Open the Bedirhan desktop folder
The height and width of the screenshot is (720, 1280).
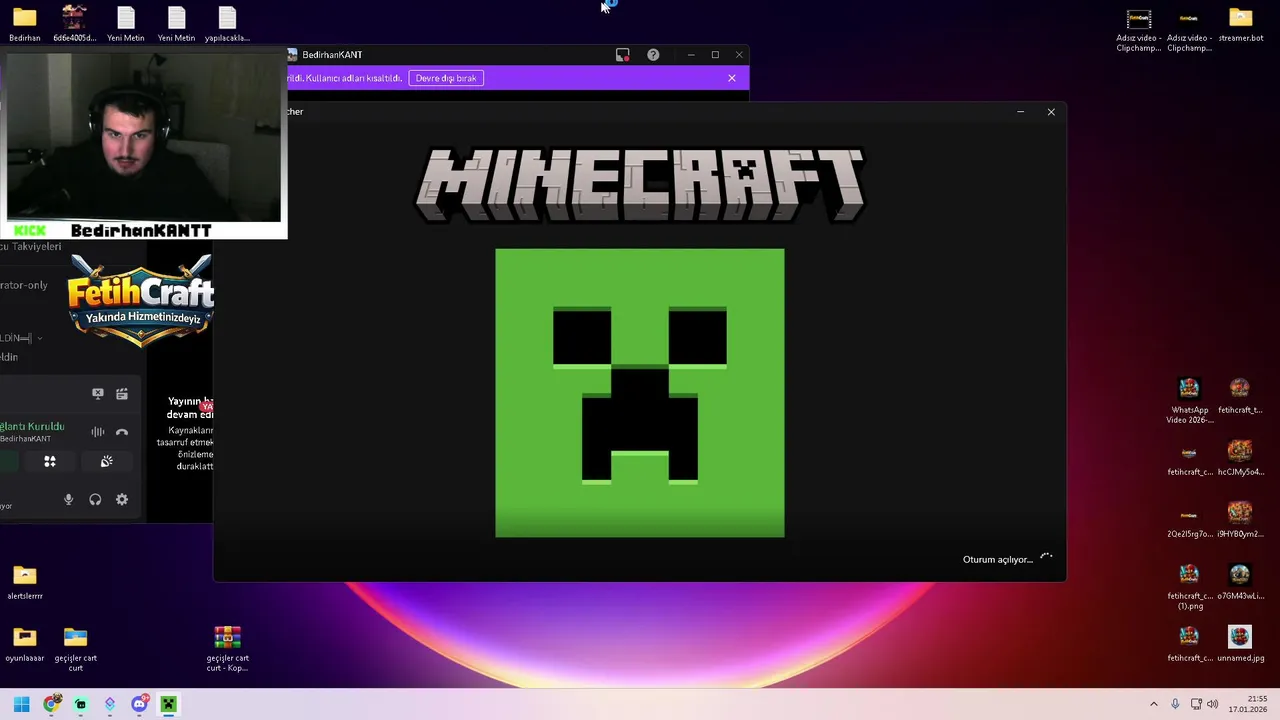(x=25, y=24)
